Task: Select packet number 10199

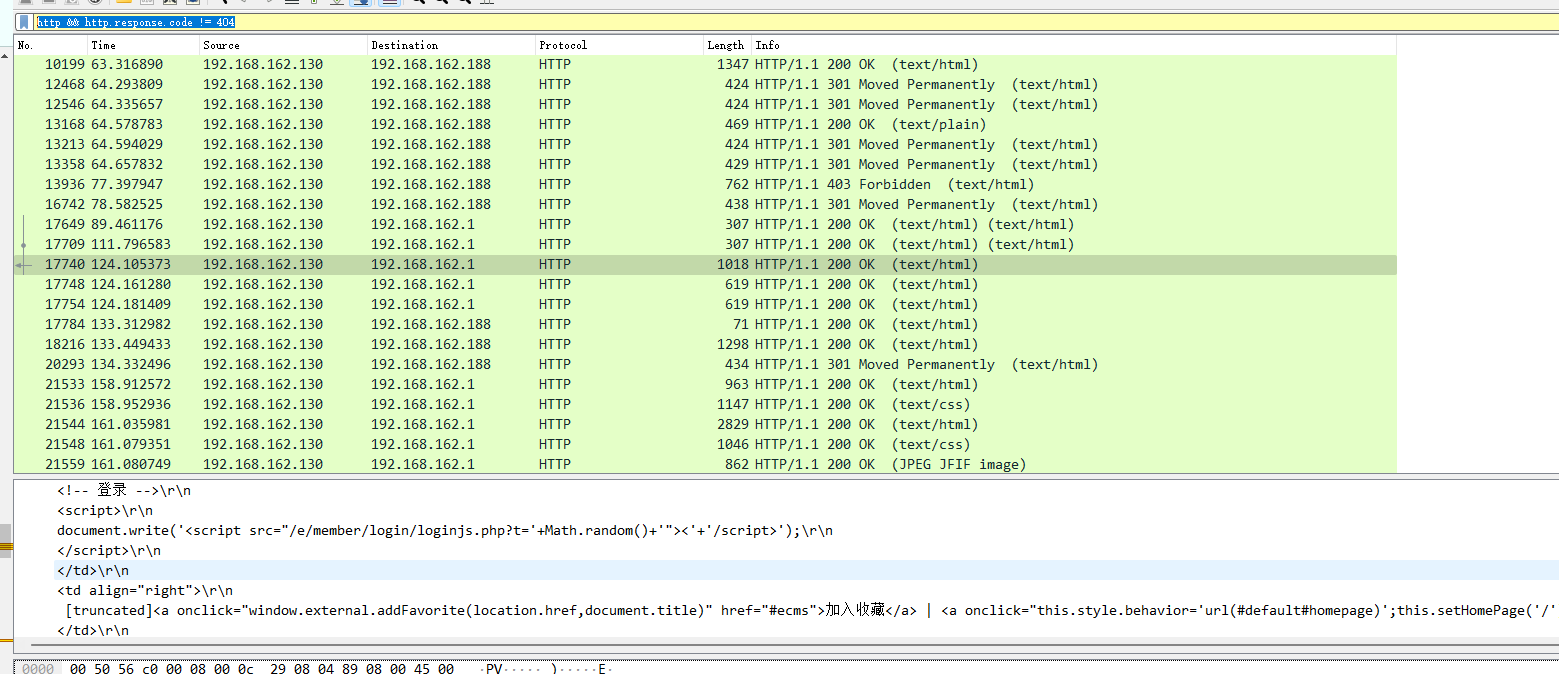Action: click(705, 64)
